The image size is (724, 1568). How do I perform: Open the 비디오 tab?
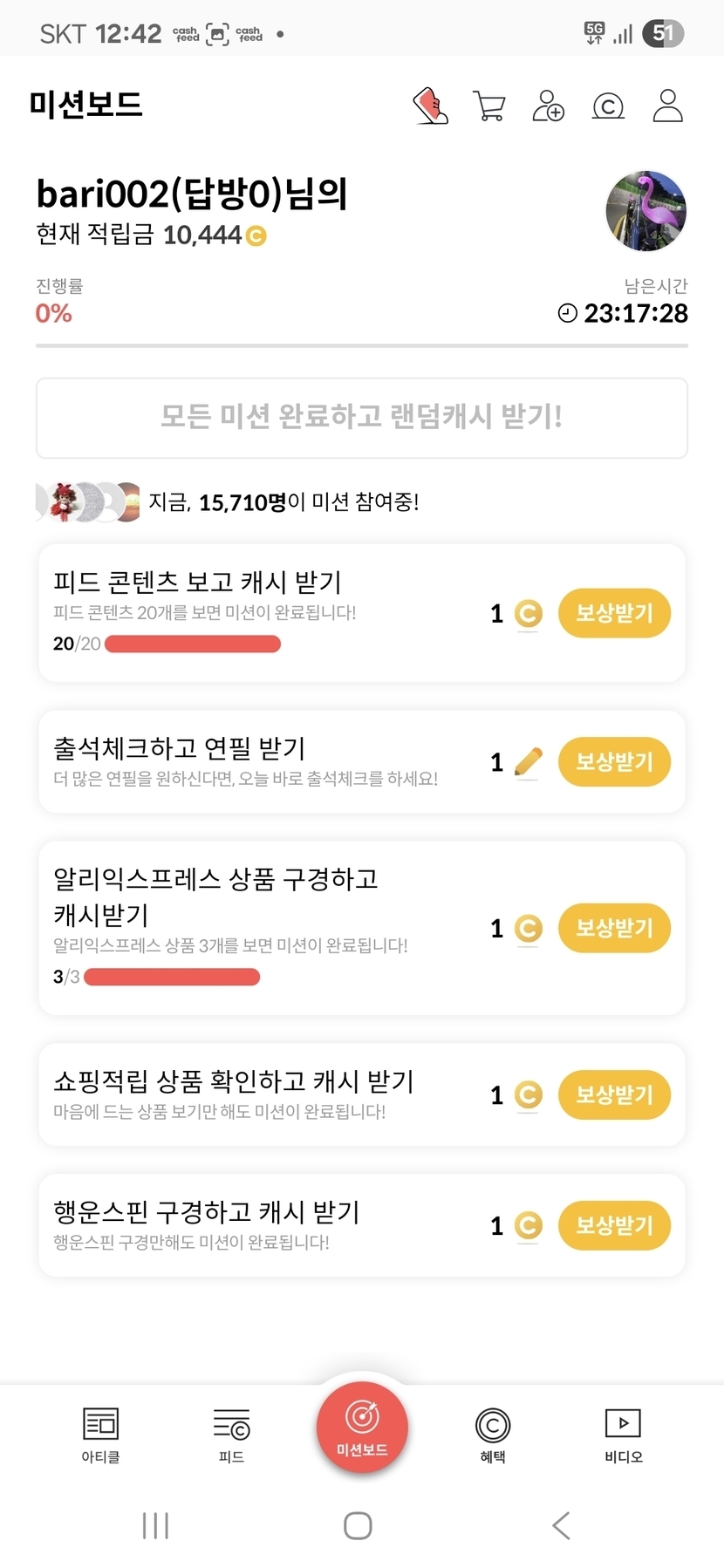[x=624, y=1435]
